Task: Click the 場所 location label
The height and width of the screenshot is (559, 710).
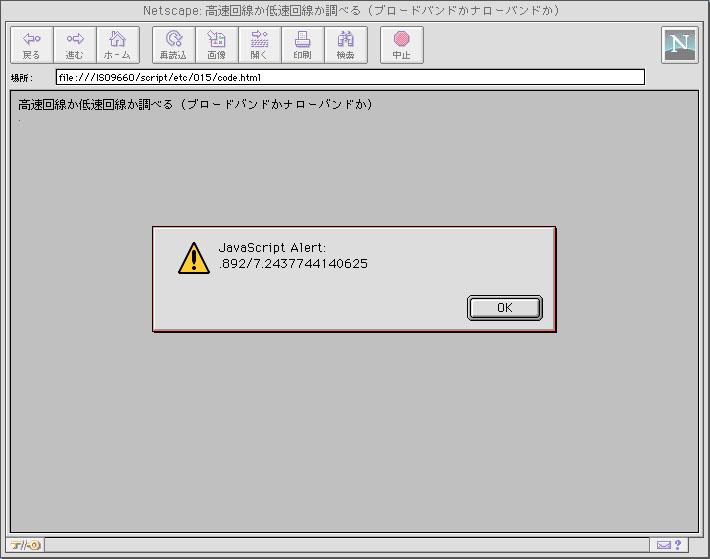Action: (21, 78)
